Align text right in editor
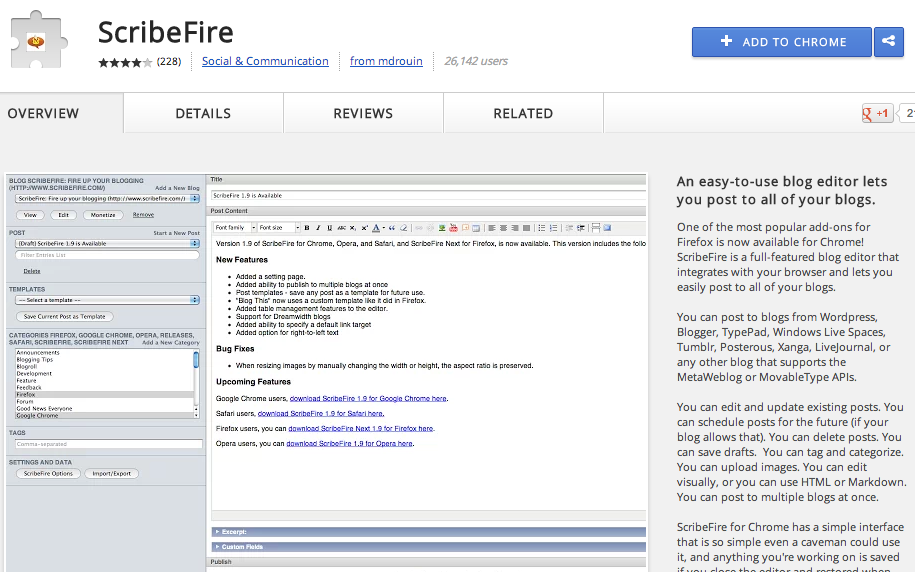 point(515,228)
